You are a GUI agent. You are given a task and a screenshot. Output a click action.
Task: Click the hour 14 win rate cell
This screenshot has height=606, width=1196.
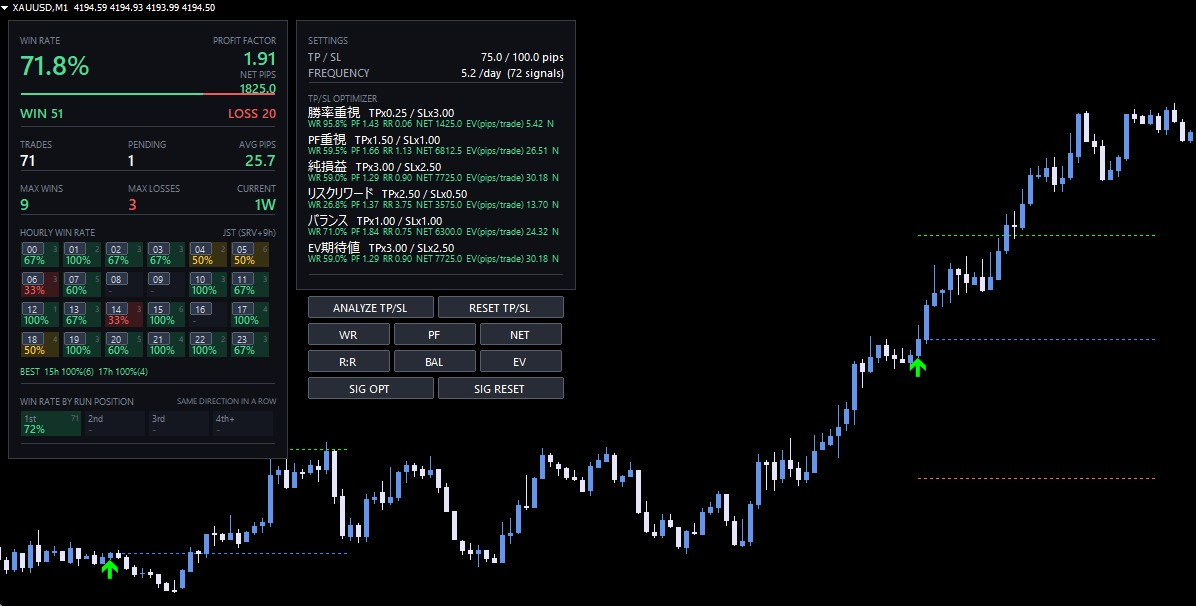click(x=124, y=314)
